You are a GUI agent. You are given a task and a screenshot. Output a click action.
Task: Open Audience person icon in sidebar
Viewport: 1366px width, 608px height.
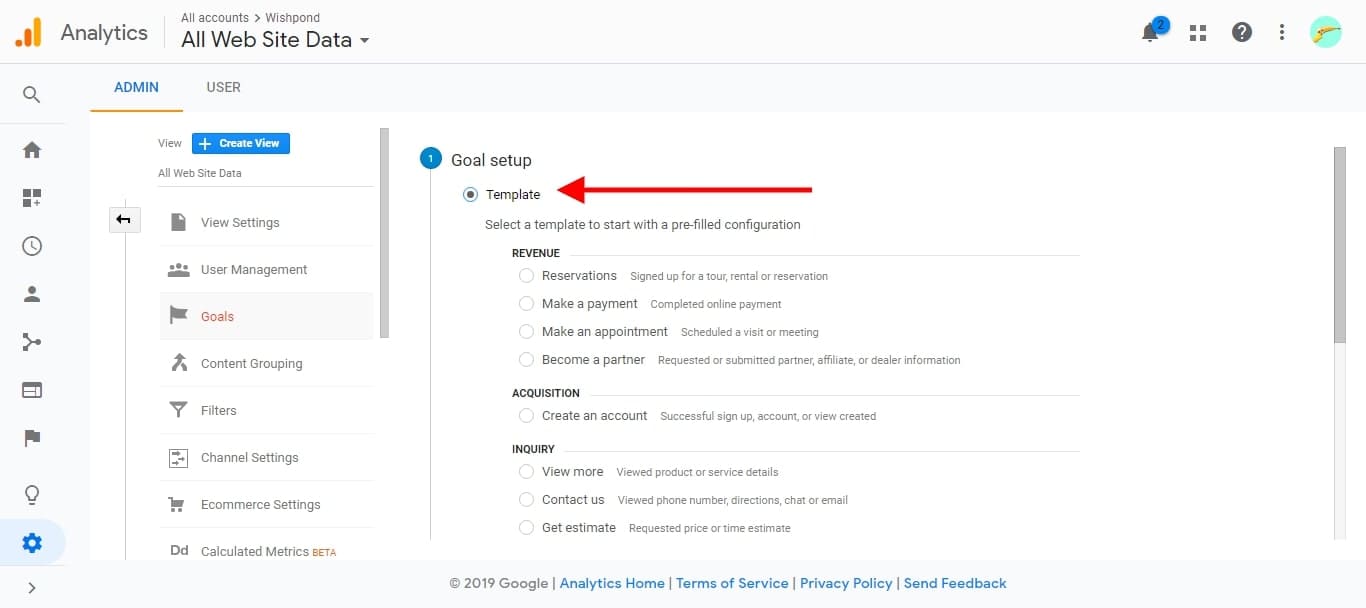click(32, 294)
